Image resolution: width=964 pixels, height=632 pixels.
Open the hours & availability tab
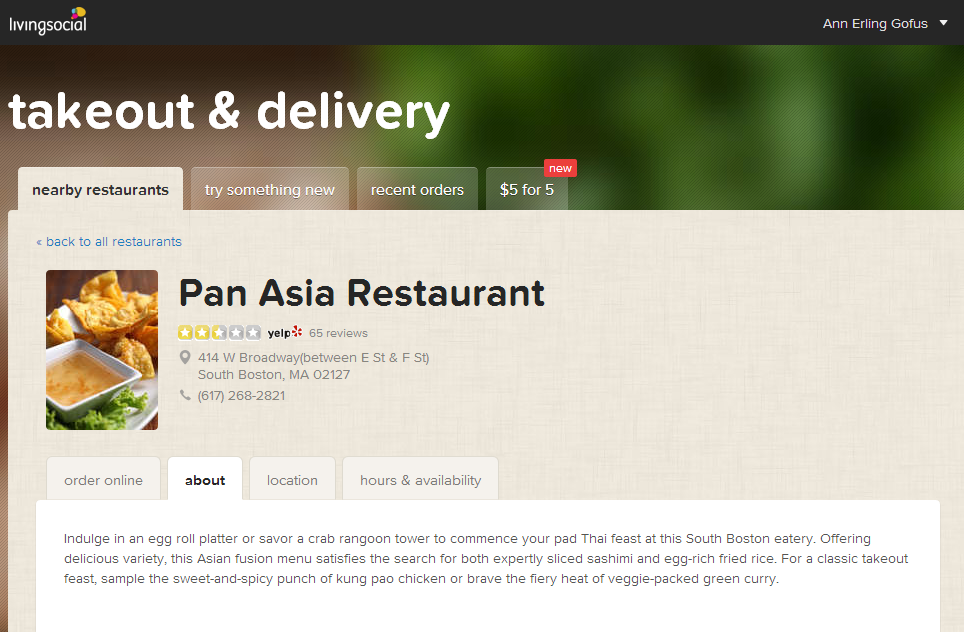421,480
